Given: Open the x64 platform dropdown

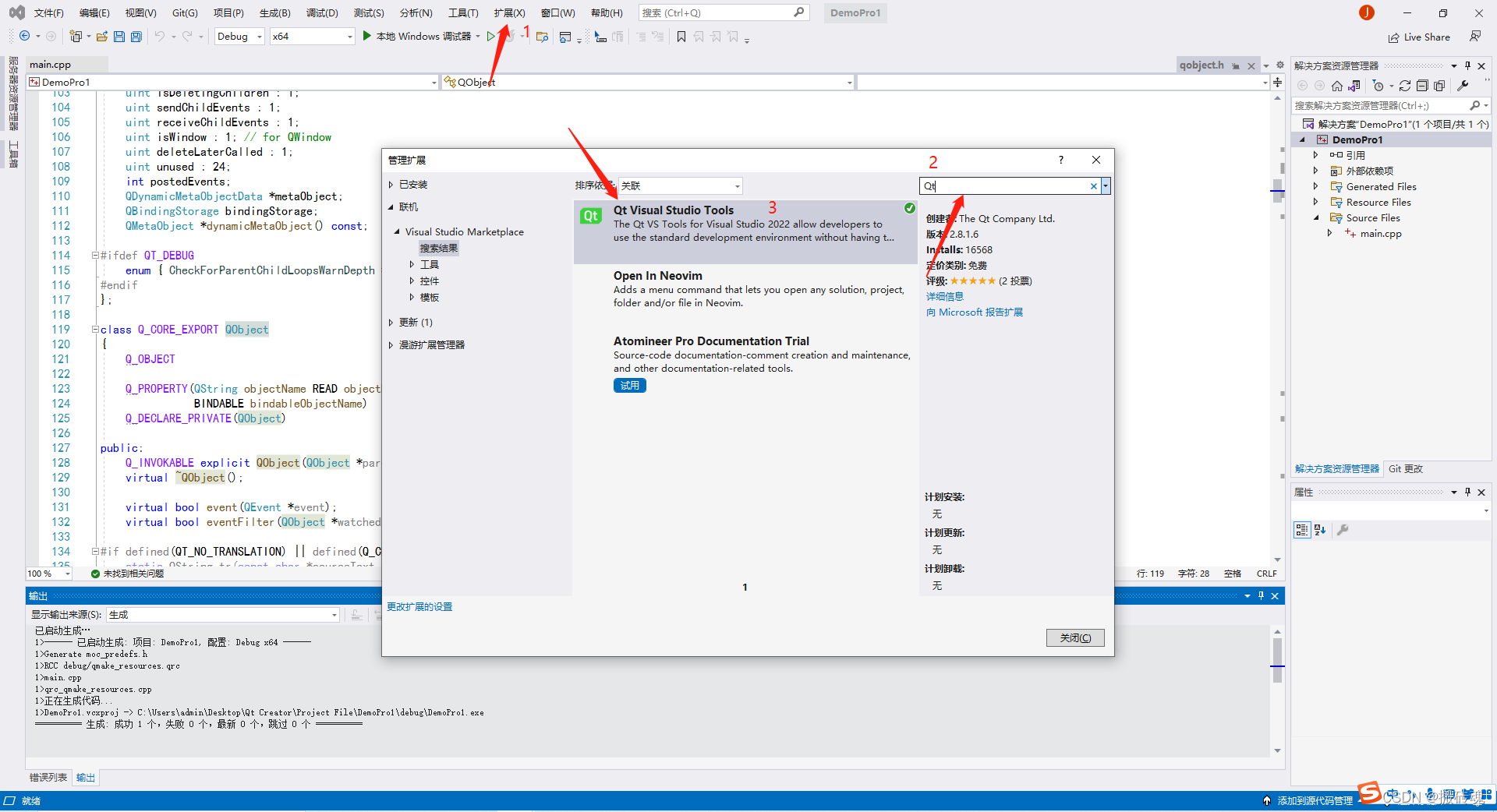Looking at the screenshot, I should [x=312, y=36].
